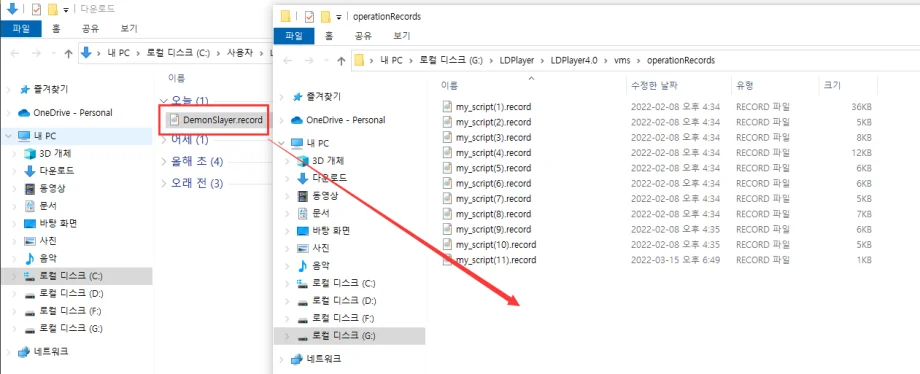Image resolution: width=920 pixels, height=374 pixels.
Task: Click up-folder arrow in operationRecords window
Action: click(x=341, y=60)
